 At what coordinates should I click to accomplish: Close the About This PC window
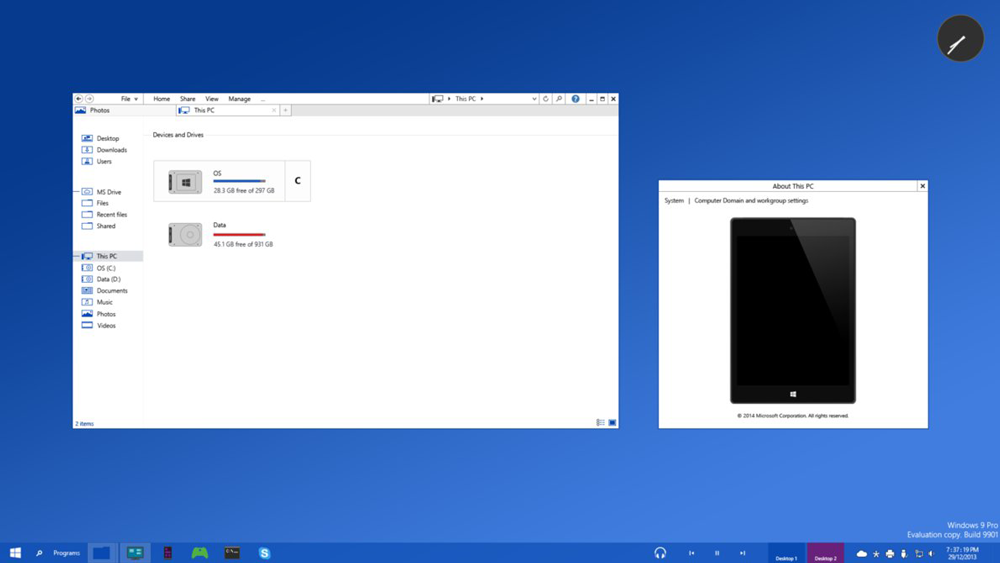[922, 186]
